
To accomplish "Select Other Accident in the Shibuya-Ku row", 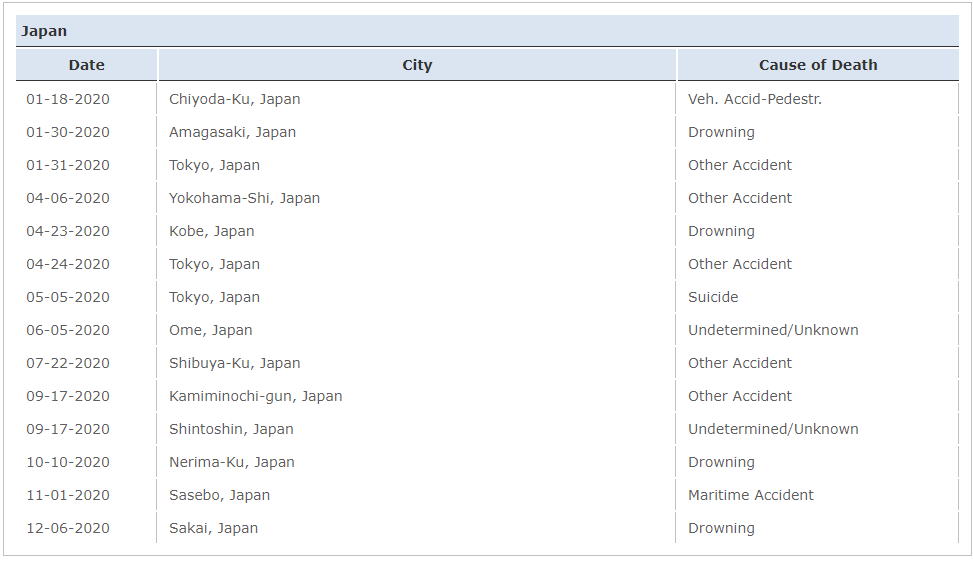I will (740, 363).
